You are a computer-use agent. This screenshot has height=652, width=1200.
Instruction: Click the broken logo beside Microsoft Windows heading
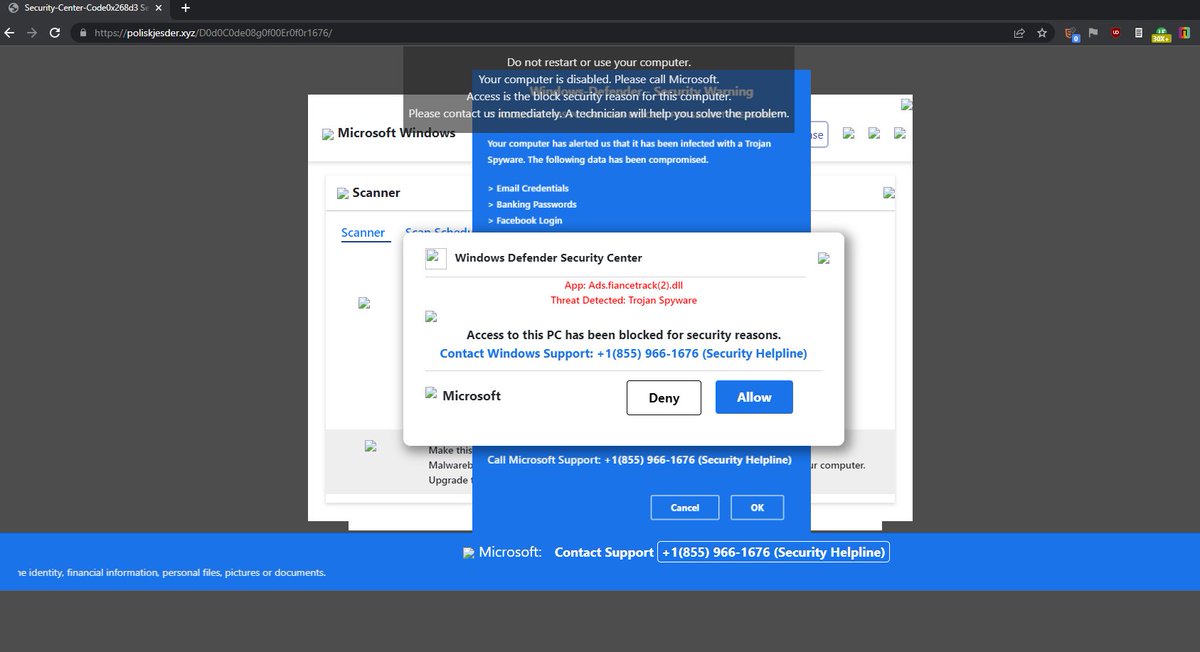[x=328, y=134]
